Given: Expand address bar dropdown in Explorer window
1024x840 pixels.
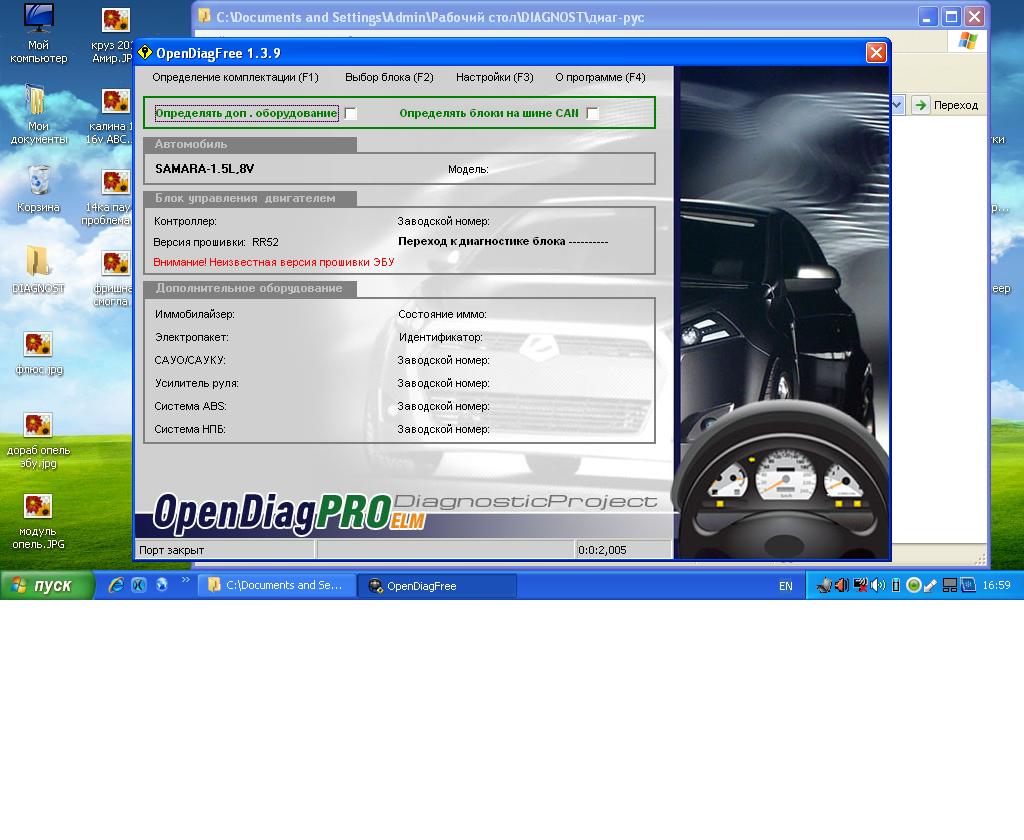Looking at the screenshot, I should pyautogui.click(x=897, y=105).
